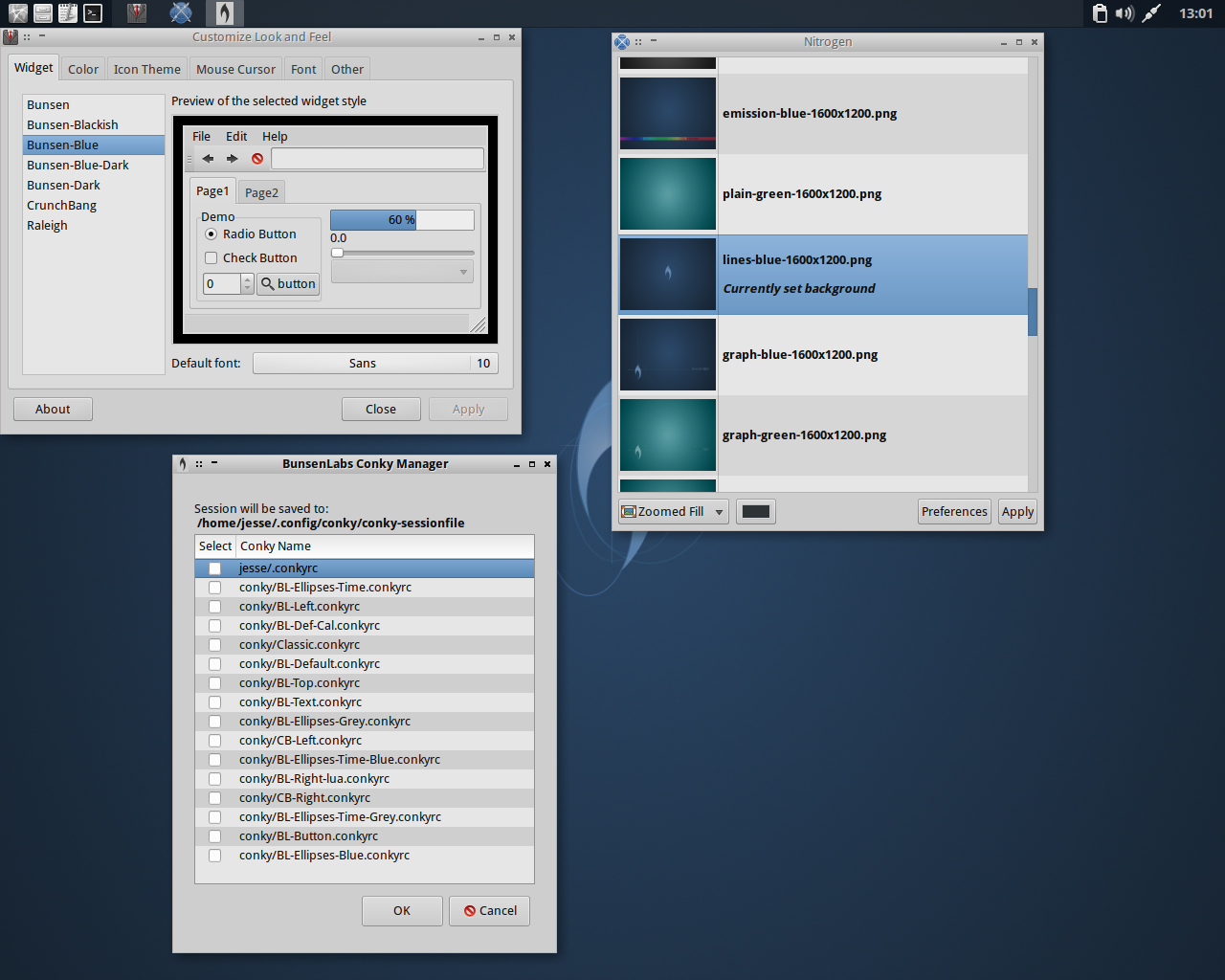This screenshot has height=980, width=1225.
Task: Choose Bunsen-Blue-Dark widget theme
Action: [93, 166]
